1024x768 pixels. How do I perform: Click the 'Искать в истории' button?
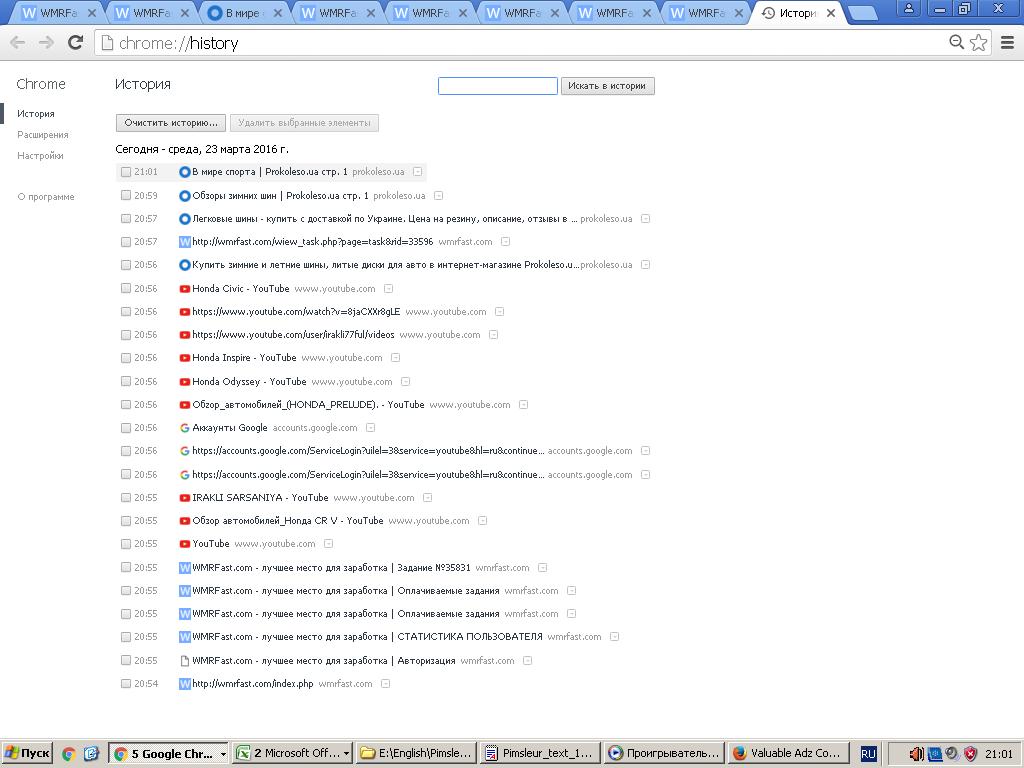point(607,86)
